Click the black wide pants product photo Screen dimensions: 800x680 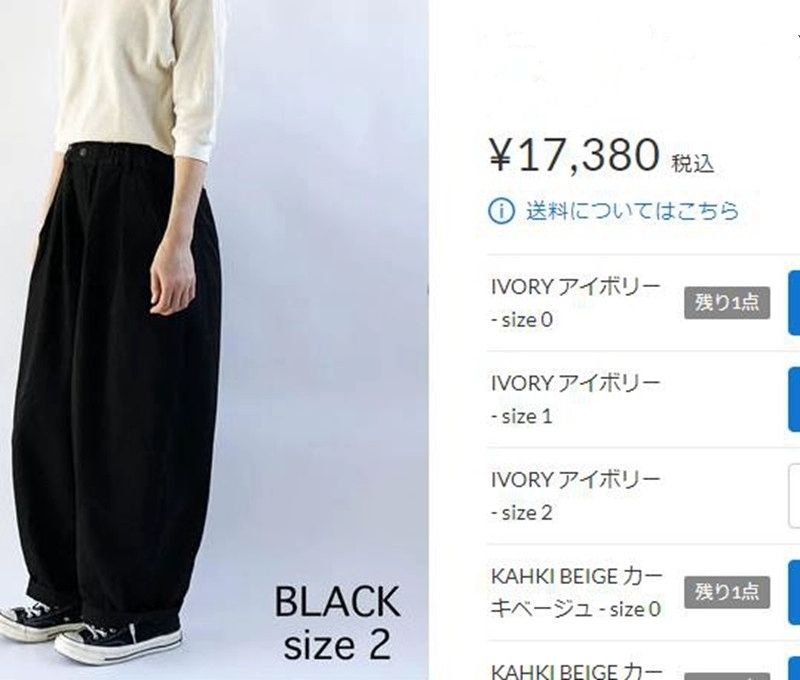pyautogui.click(x=214, y=340)
